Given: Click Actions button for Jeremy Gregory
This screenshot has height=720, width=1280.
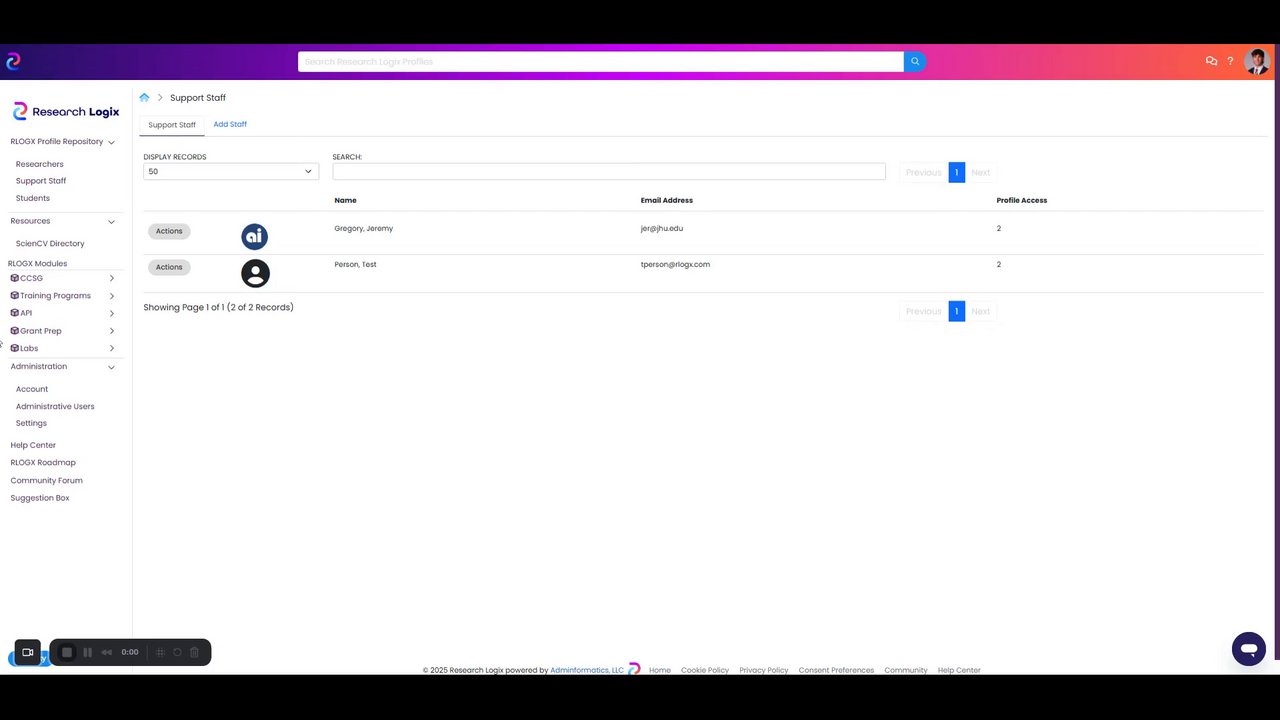Looking at the screenshot, I should [x=169, y=231].
